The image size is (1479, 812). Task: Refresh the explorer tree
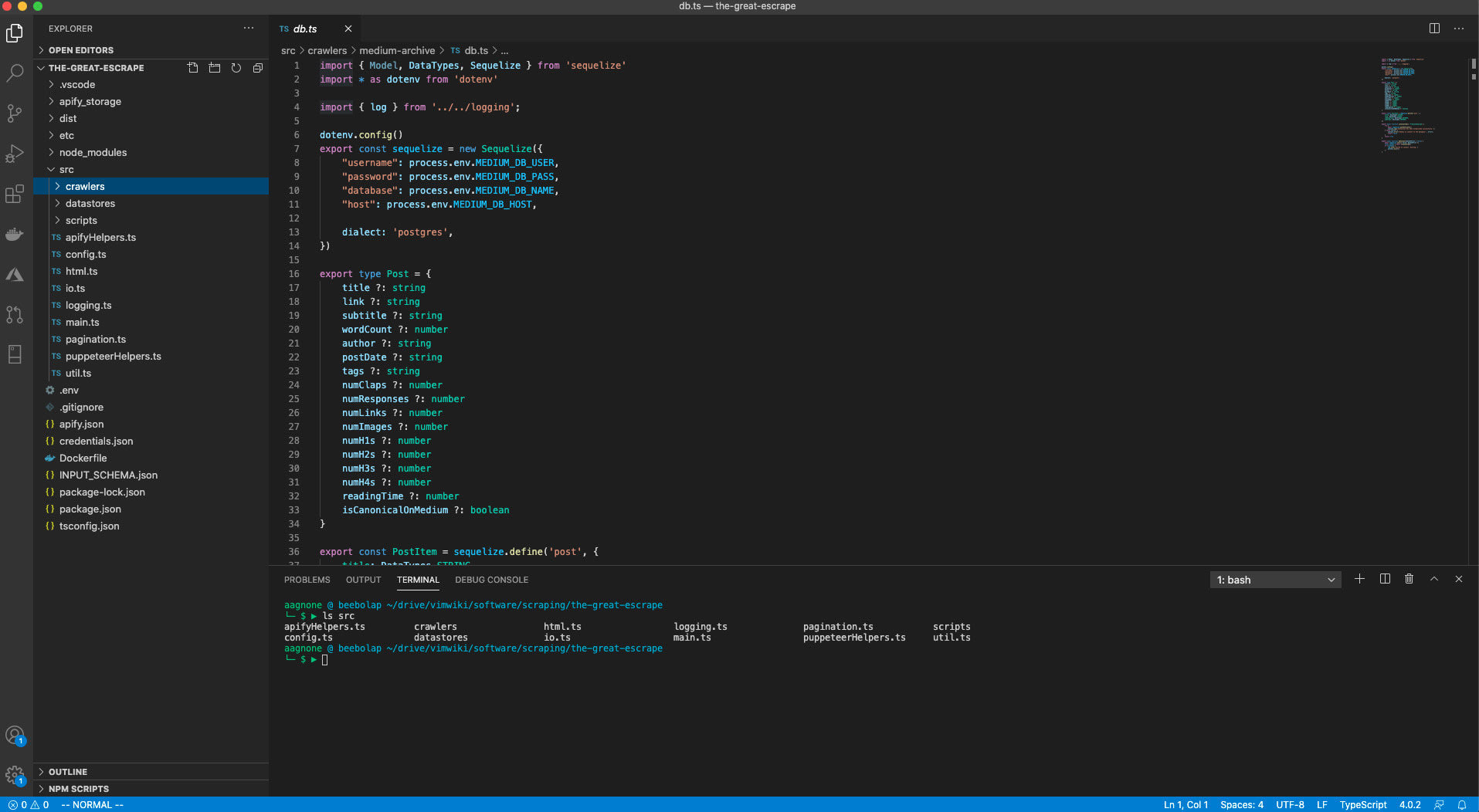pos(236,68)
